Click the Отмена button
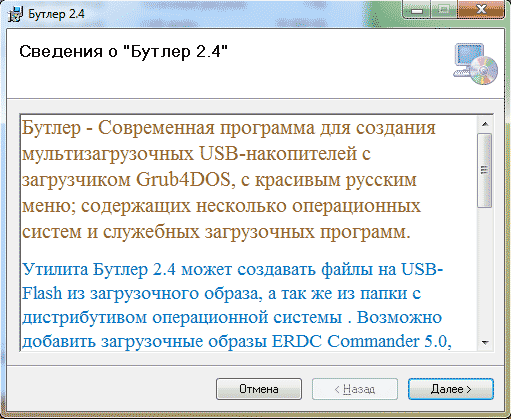Image resolution: width=511 pixels, height=419 pixels. pyautogui.click(x=259, y=389)
